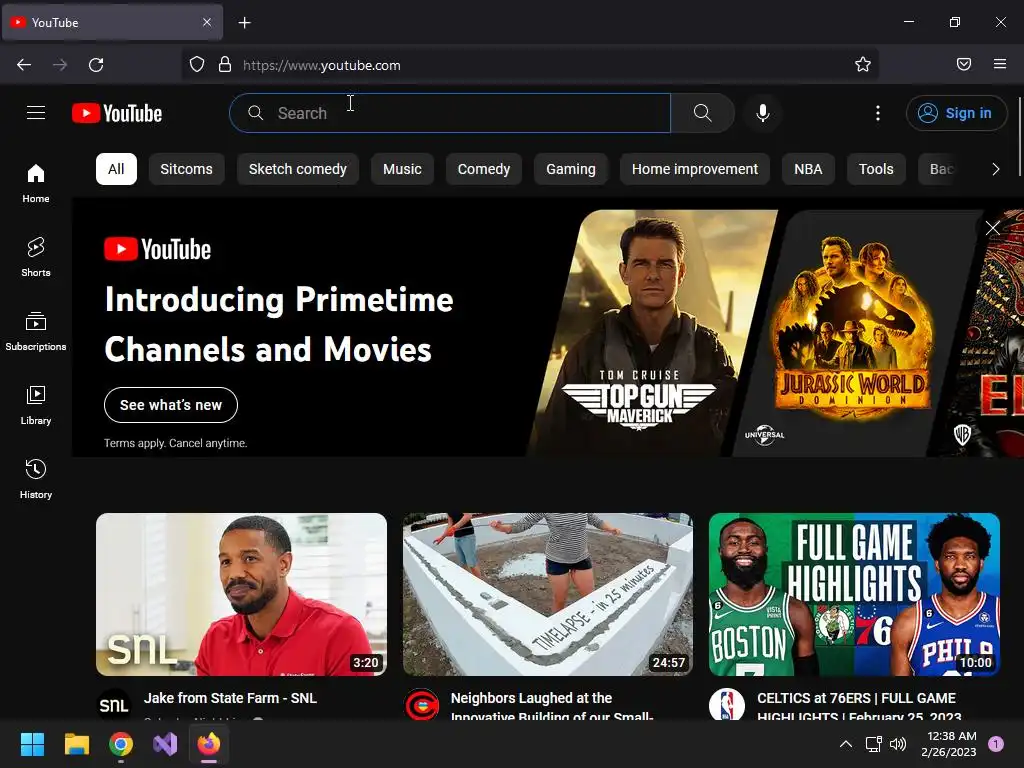The height and width of the screenshot is (768, 1024).
Task: Open Library in the sidebar
Action: point(36,406)
